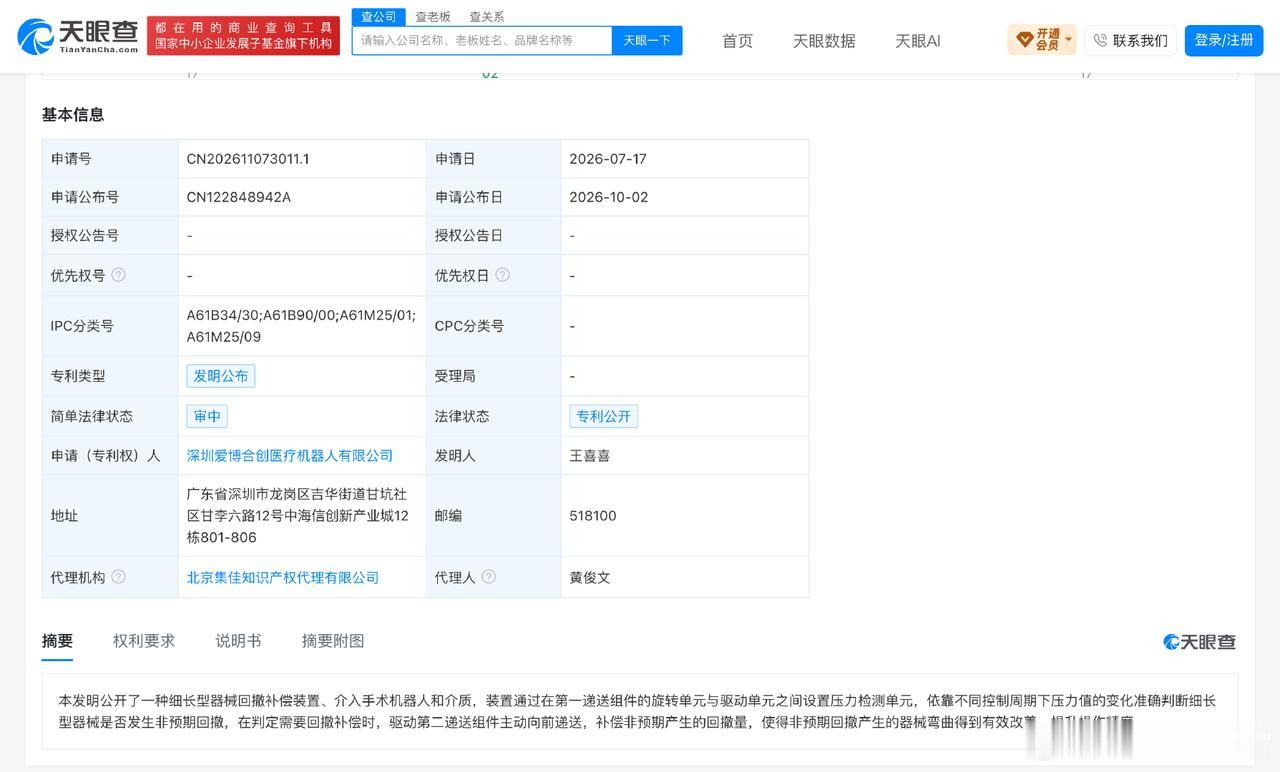The width and height of the screenshot is (1280, 772).
Task: Open 天眼AI navigation item
Action: [x=917, y=41]
